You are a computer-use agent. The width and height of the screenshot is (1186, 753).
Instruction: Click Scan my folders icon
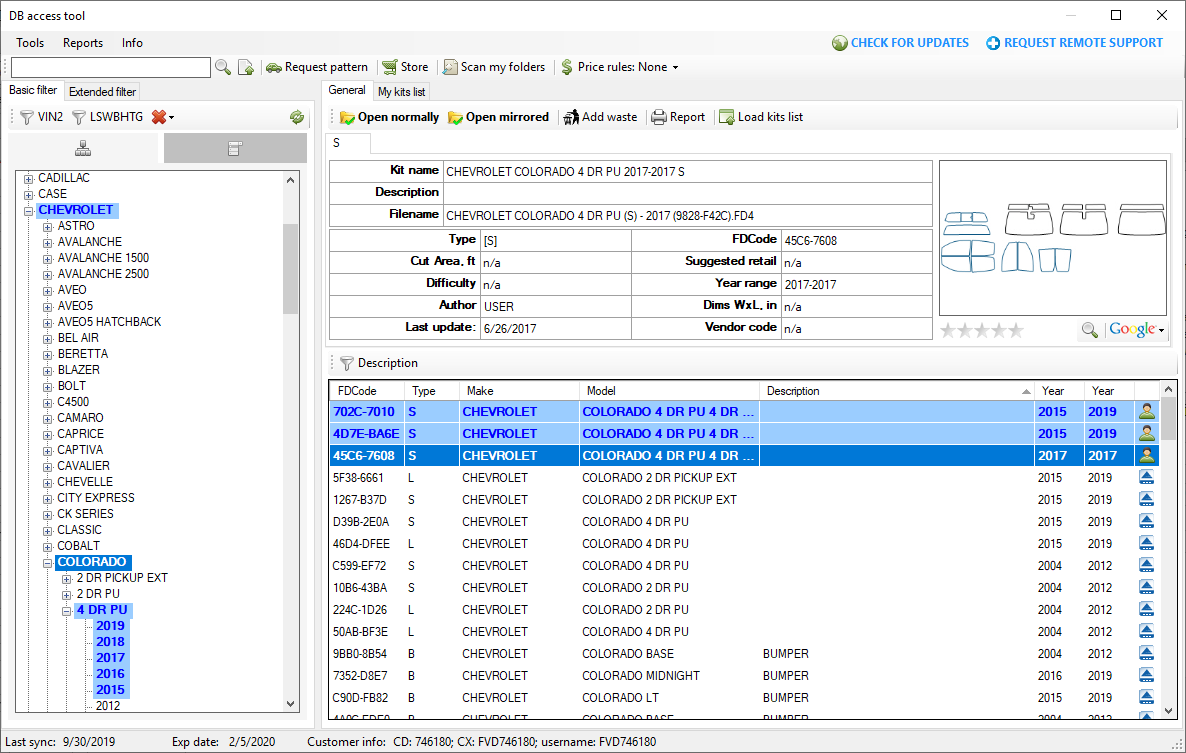point(451,67)
